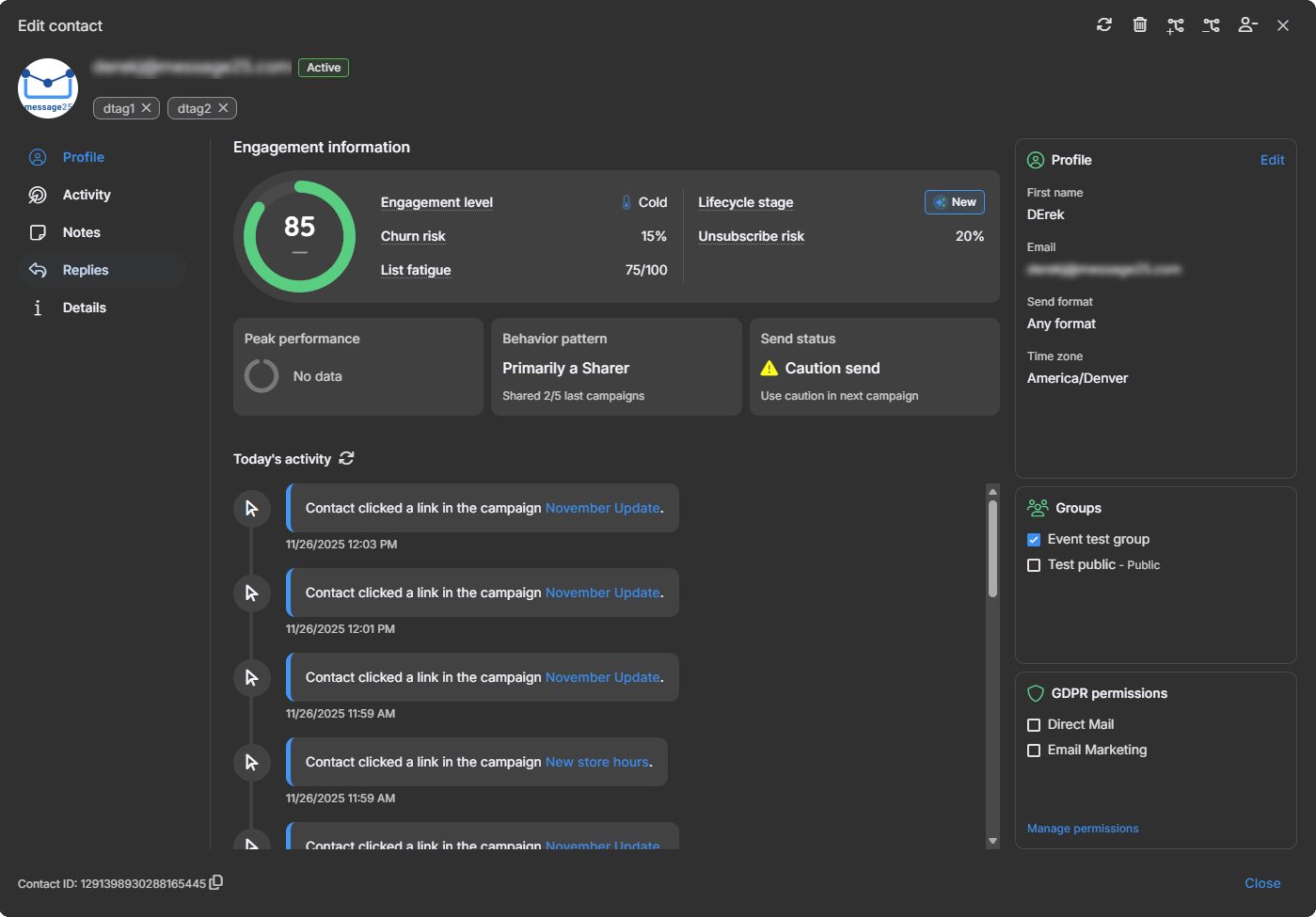Open the November Update campaign link

[x=602, y=507]
